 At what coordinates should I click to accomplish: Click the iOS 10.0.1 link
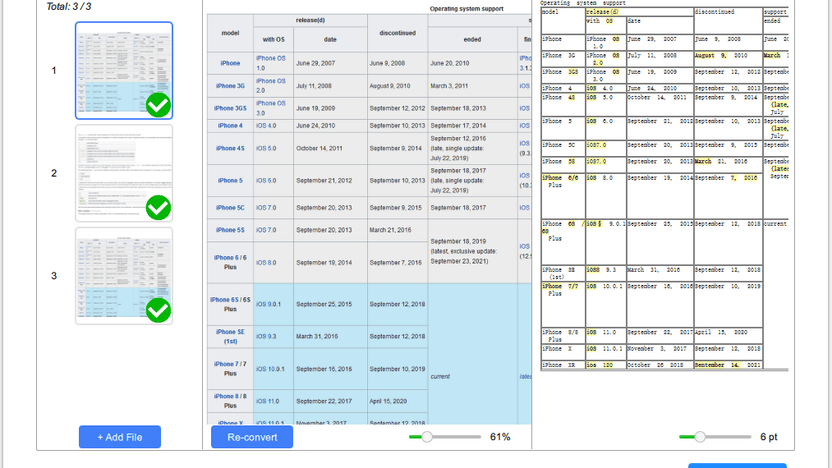coord(270,369)
